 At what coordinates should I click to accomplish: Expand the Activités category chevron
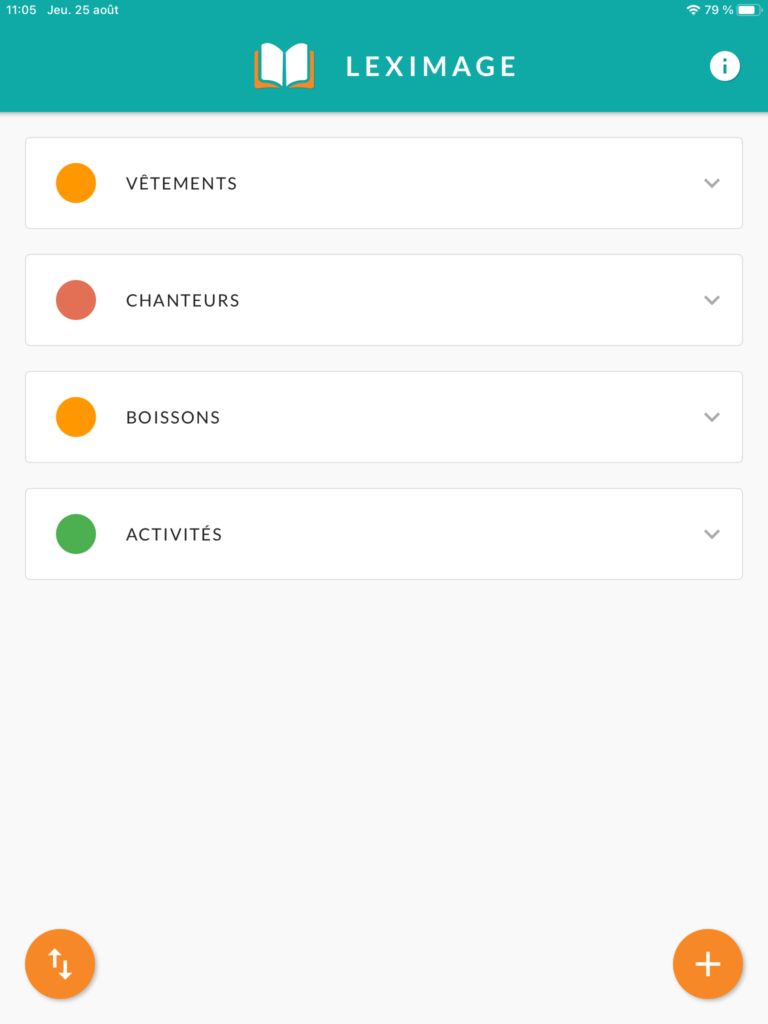(712, 534)
